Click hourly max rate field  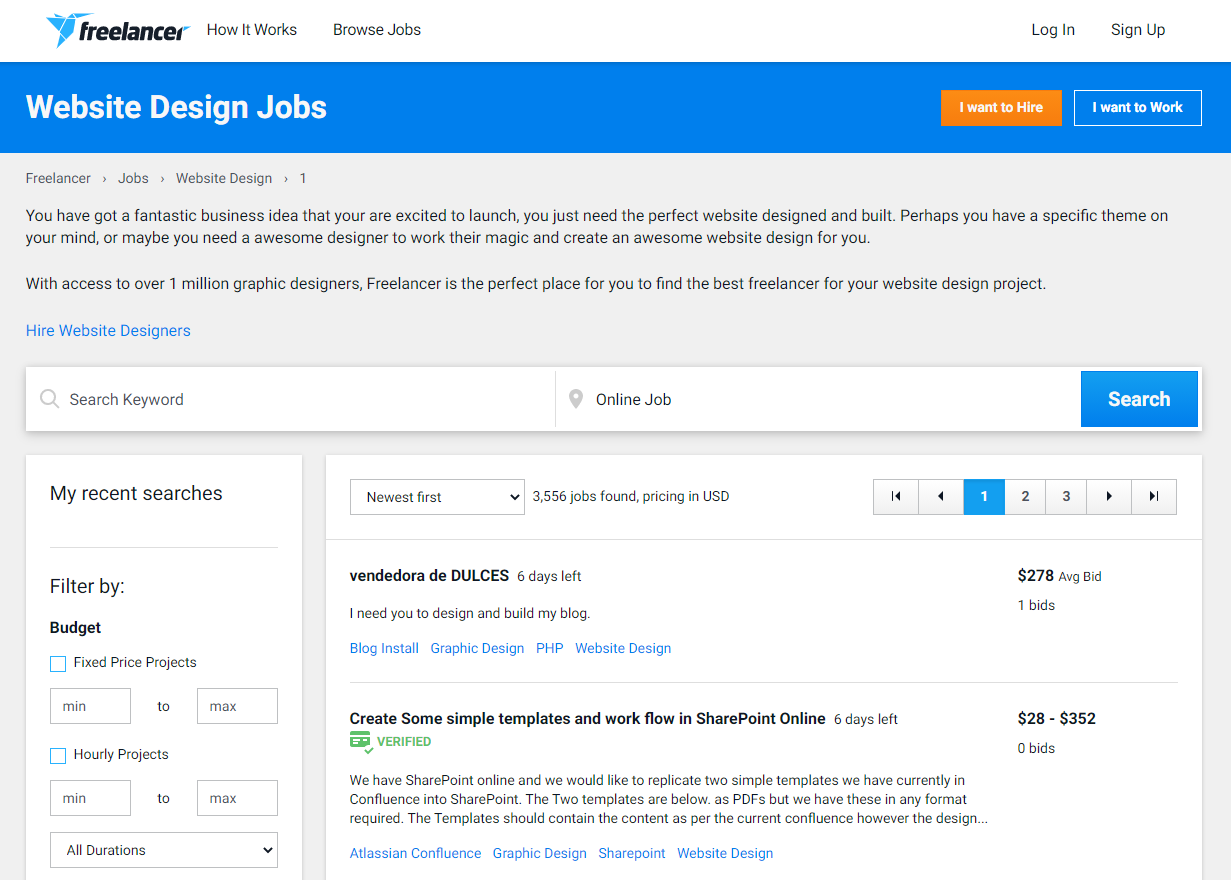237,798
